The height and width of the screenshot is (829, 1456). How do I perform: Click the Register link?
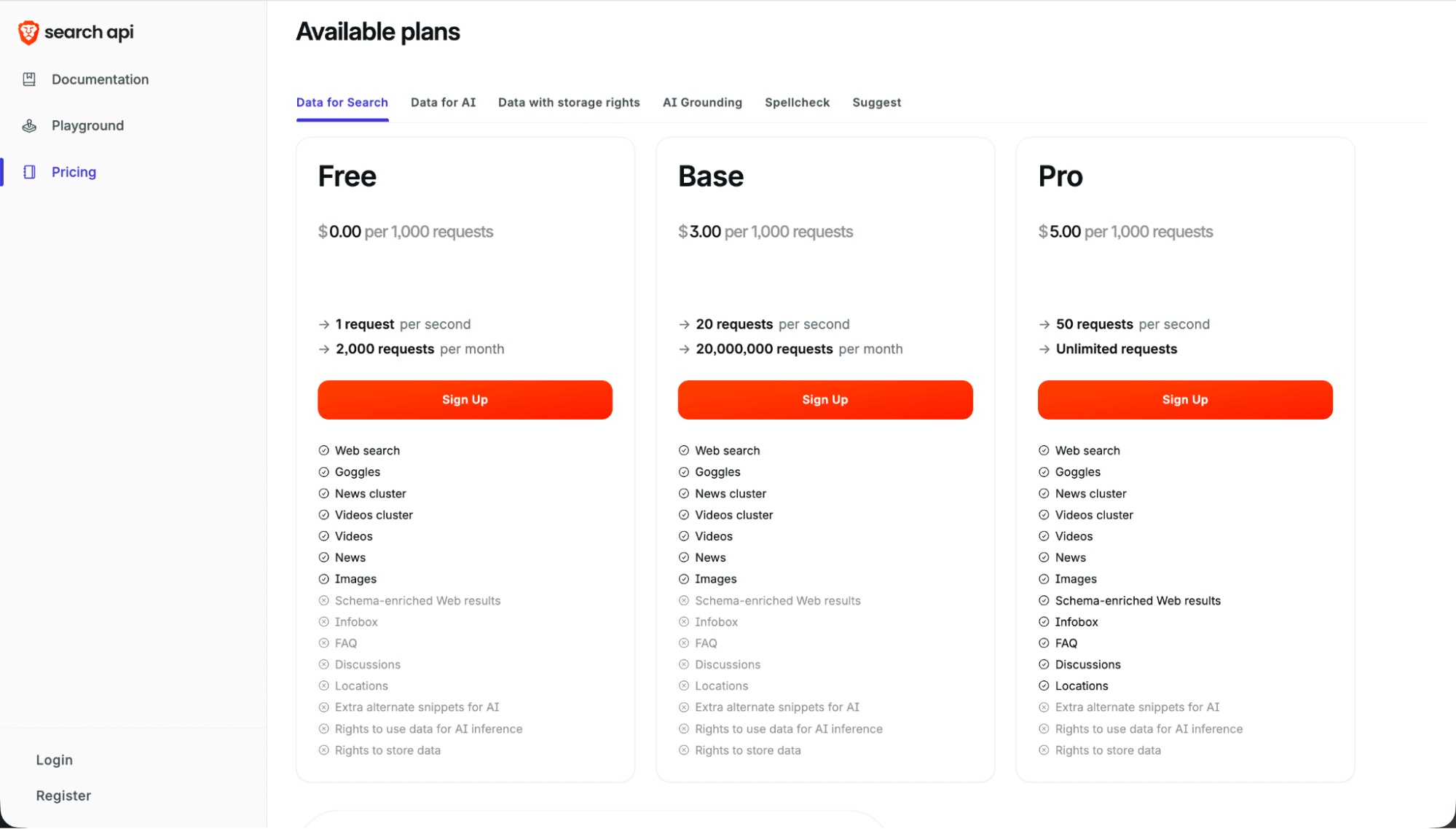[63, 795]
